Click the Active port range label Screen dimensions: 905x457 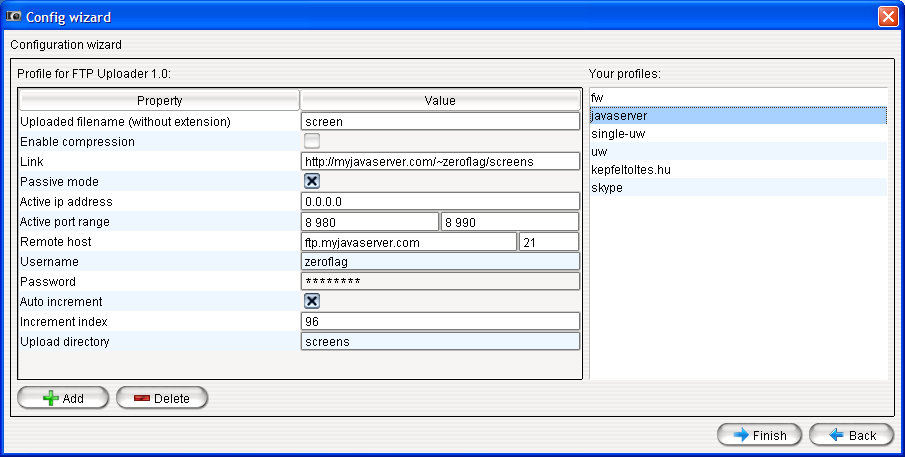(65, 222)
